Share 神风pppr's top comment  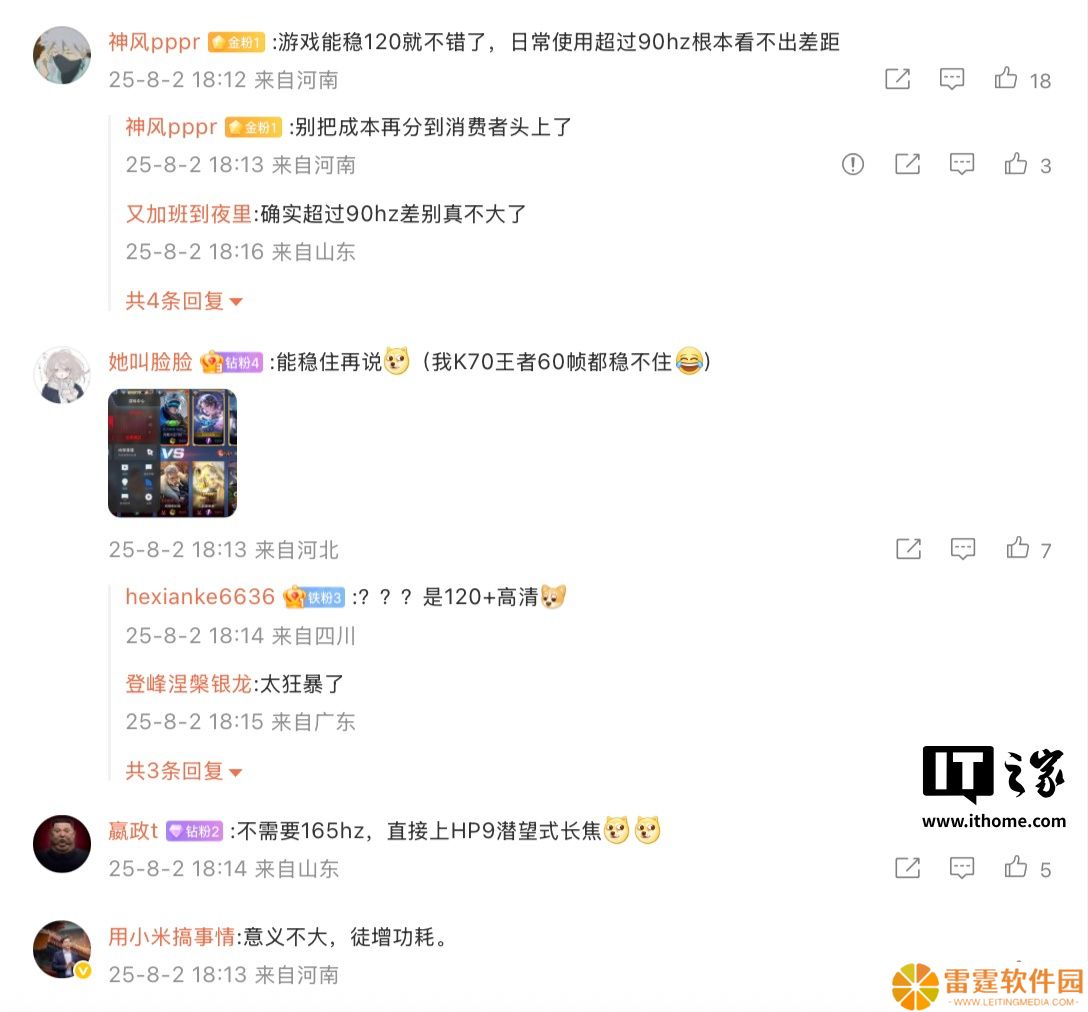pyautogui.click(x=897, y=78)
